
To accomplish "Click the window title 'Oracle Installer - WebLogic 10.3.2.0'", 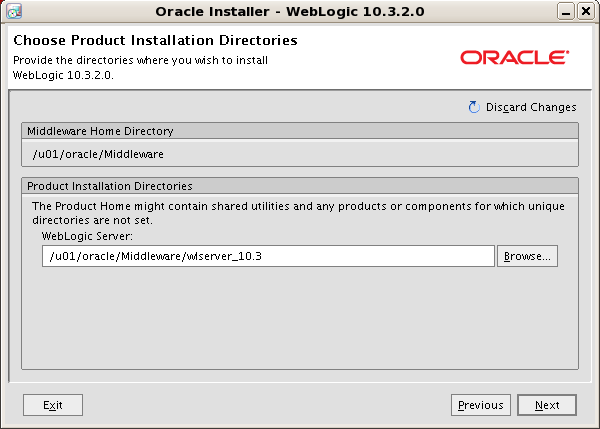I will [x=290, y=11].
